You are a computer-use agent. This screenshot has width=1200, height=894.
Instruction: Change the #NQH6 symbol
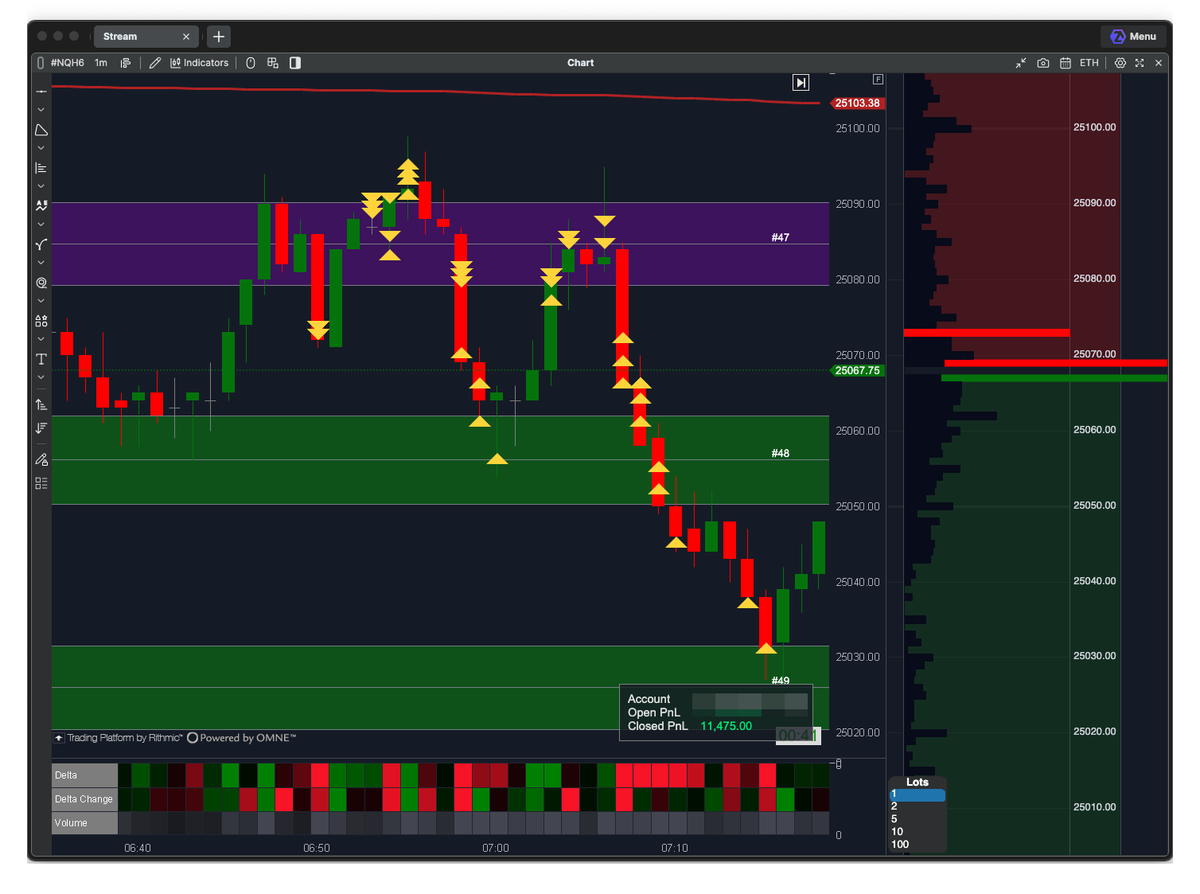(x=67, y=63)
